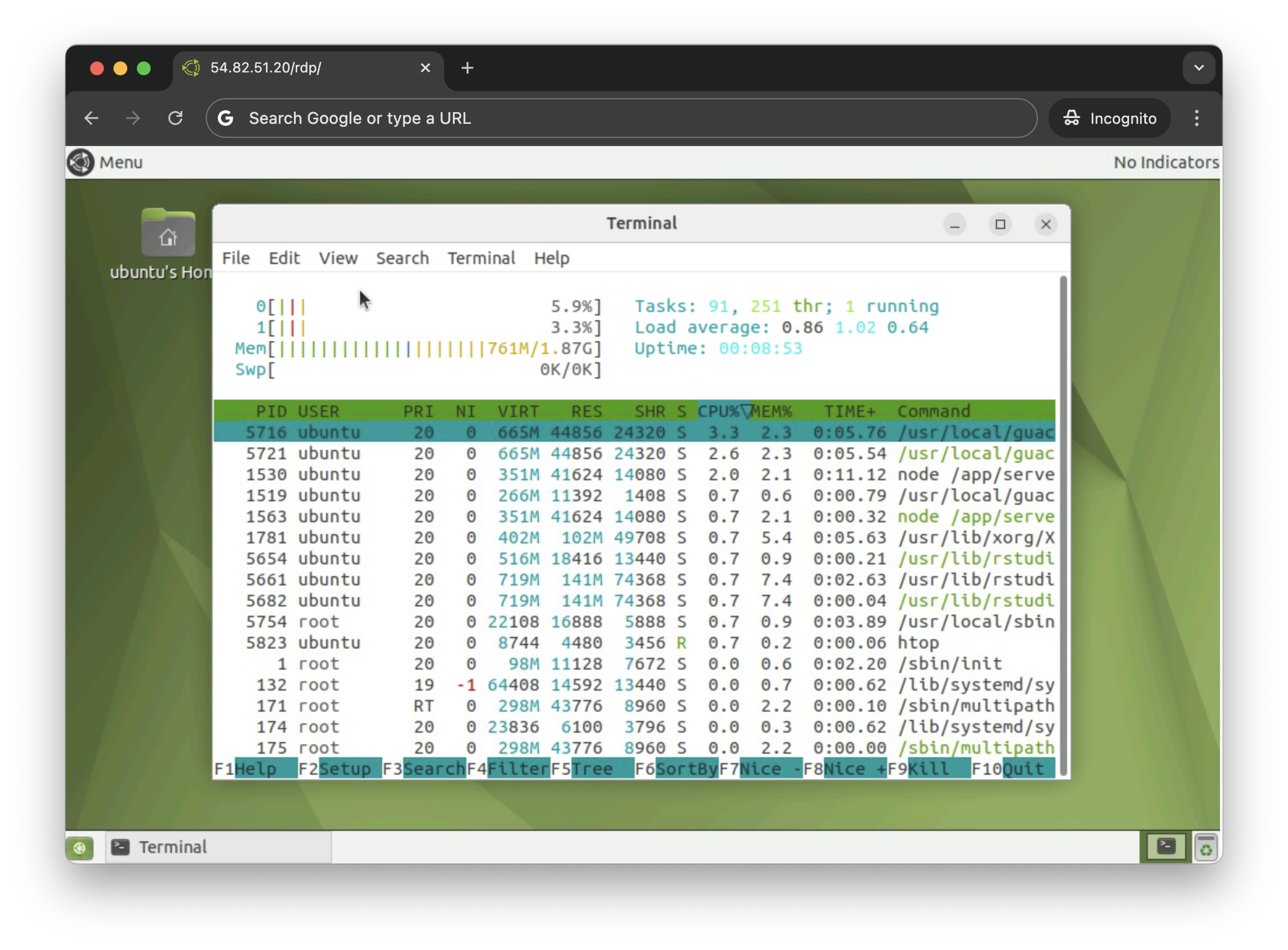Open the Ubuntu MATE Menu icon

[81, 162]
